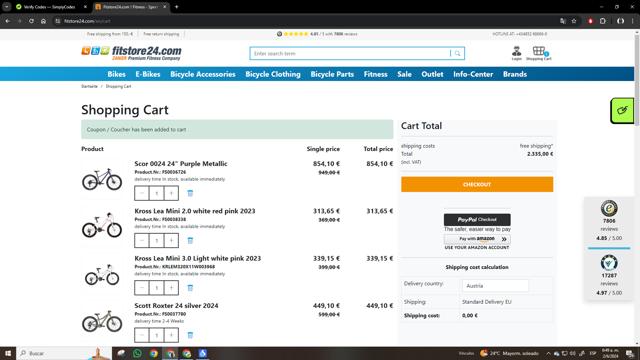Open Scott Roxter 24 silver 2024 link
Screen dimensions: 640x360
pyautogui.click(x=176, y=306)
